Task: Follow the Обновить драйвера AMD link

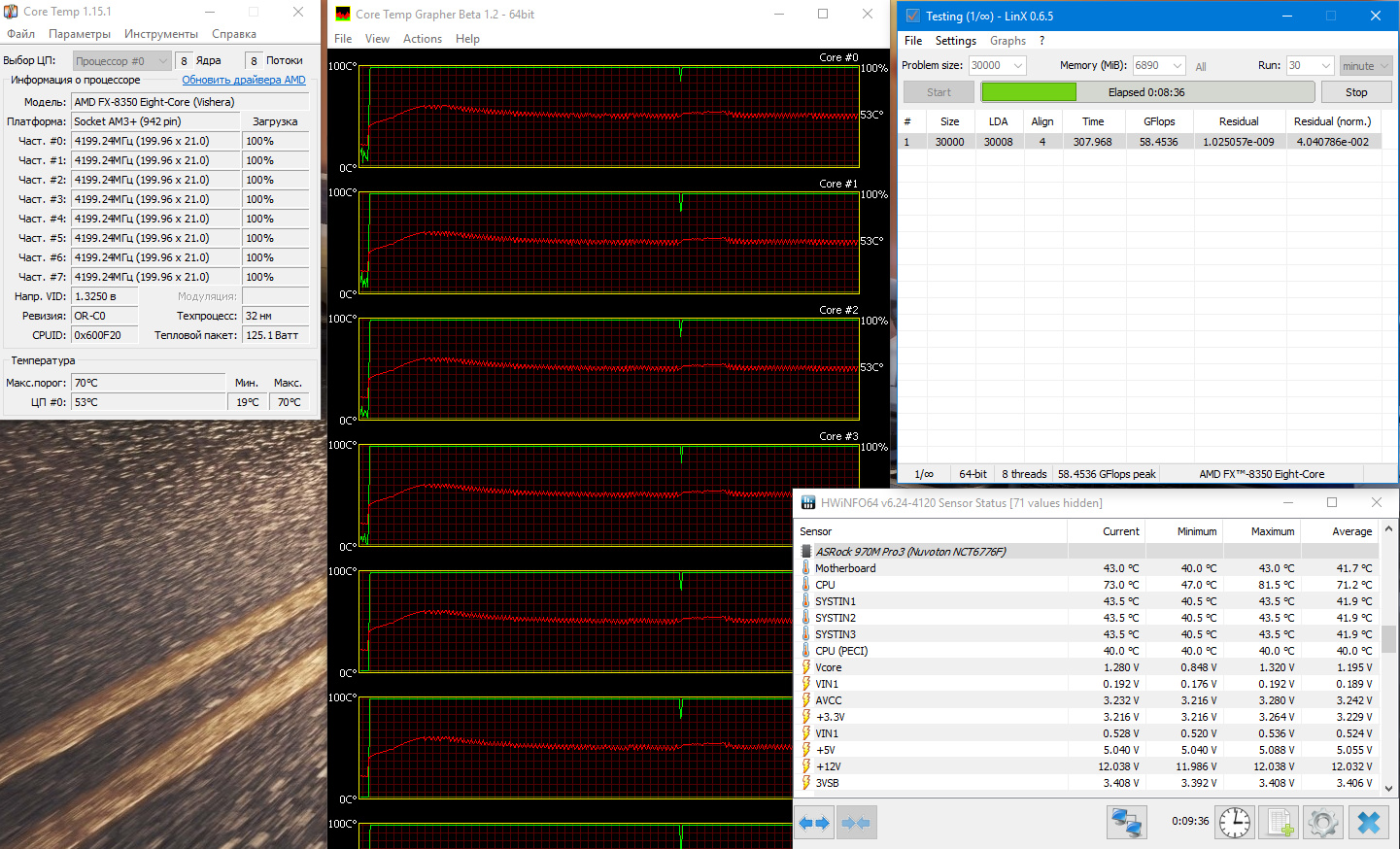Action: [244, 80]
